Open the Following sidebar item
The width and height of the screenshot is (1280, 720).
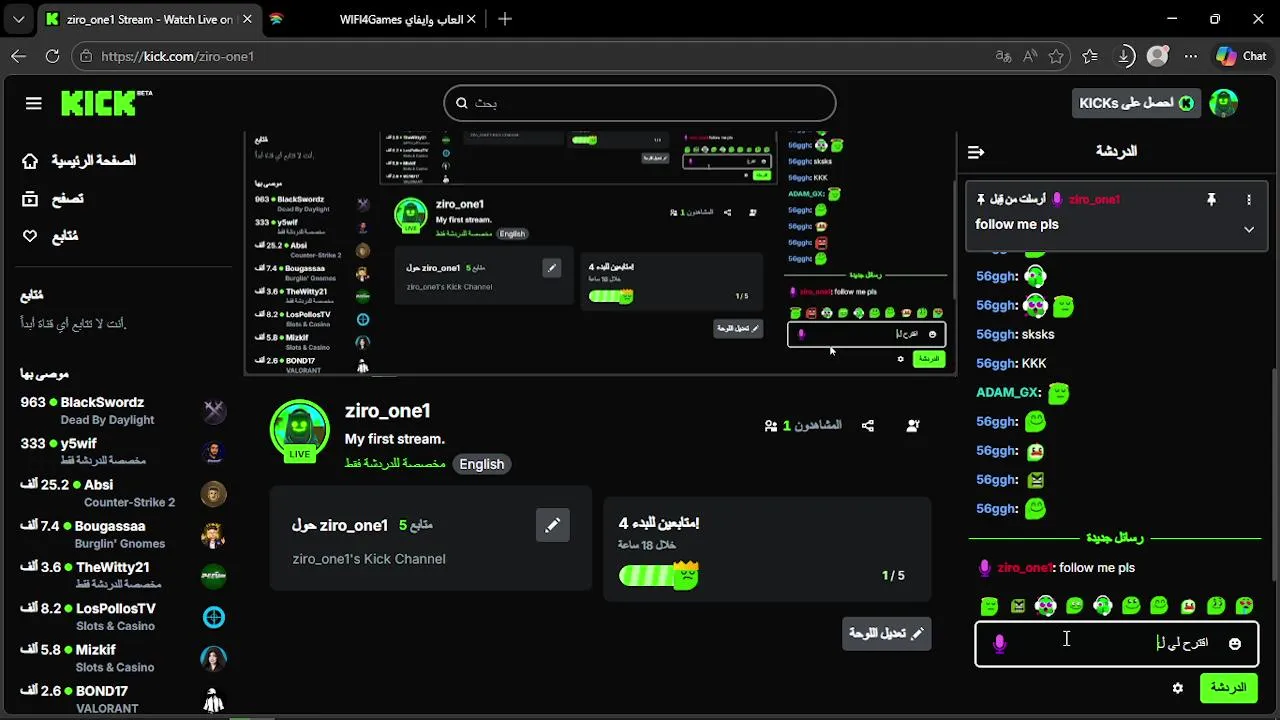tap(50, 237)
